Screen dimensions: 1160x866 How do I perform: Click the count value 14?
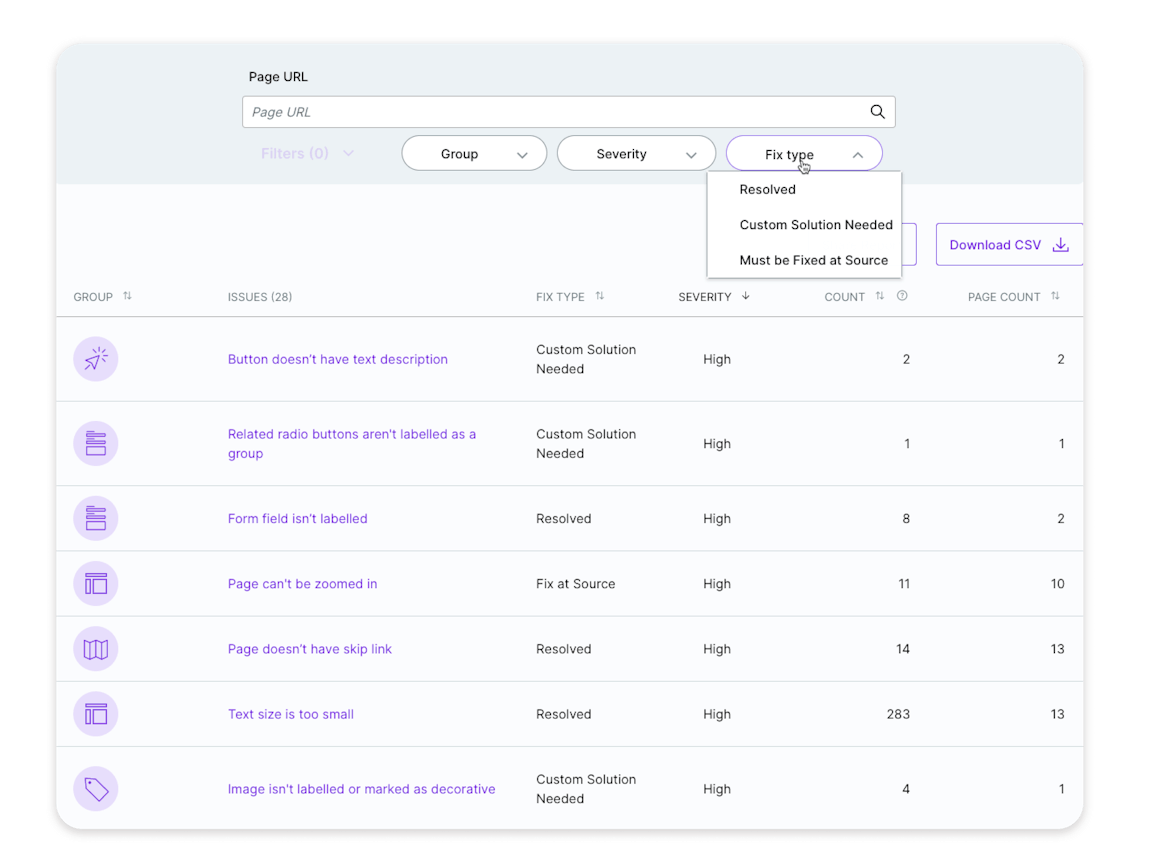coord(903,649)
